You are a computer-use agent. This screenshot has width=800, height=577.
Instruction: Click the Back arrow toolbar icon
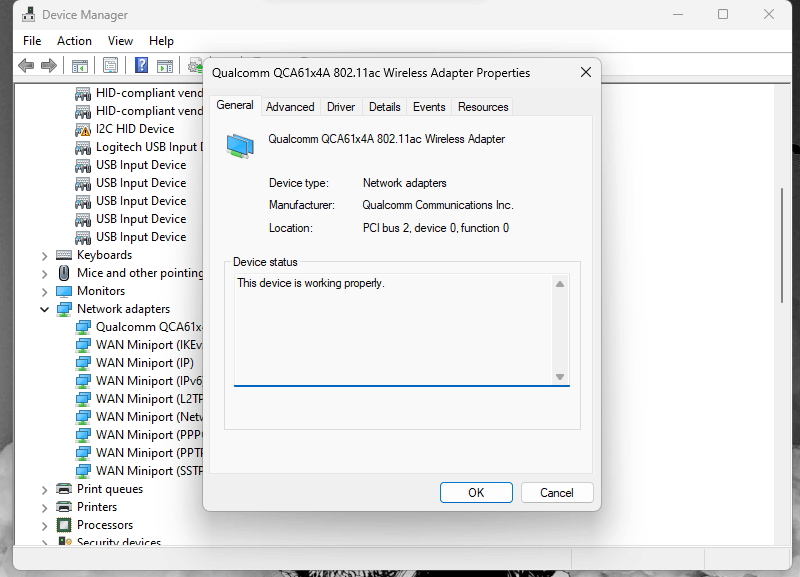click(26, 65)
